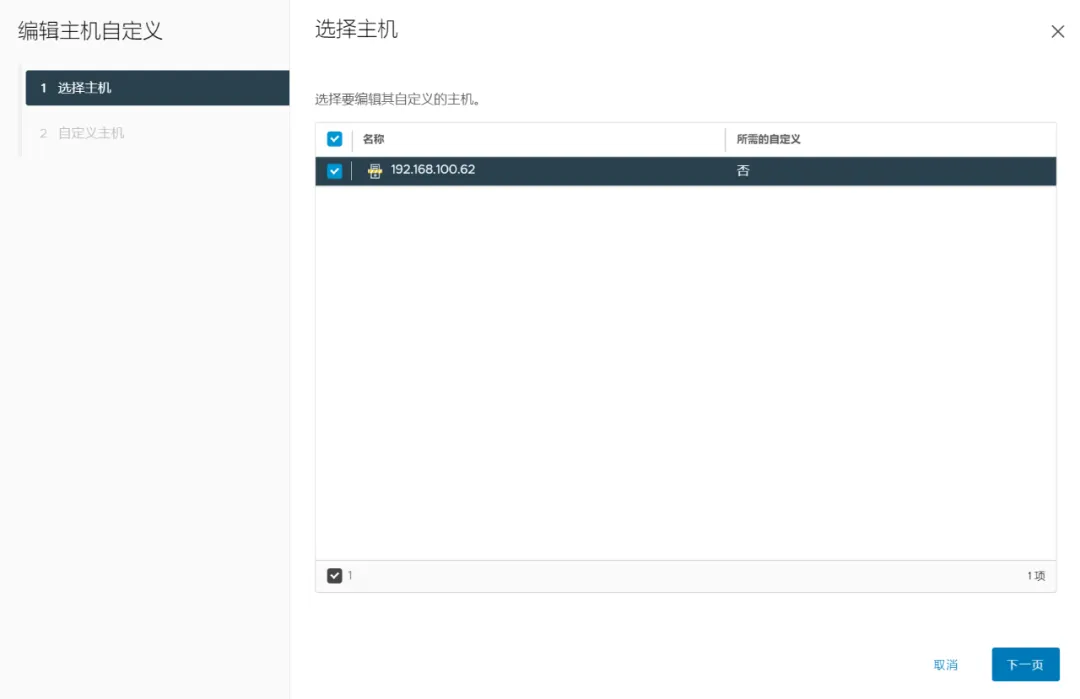Screen dimensions: 1080x699
Task: Click the 编辑主机自定义 wizard title
Action: tap(90, 31)
